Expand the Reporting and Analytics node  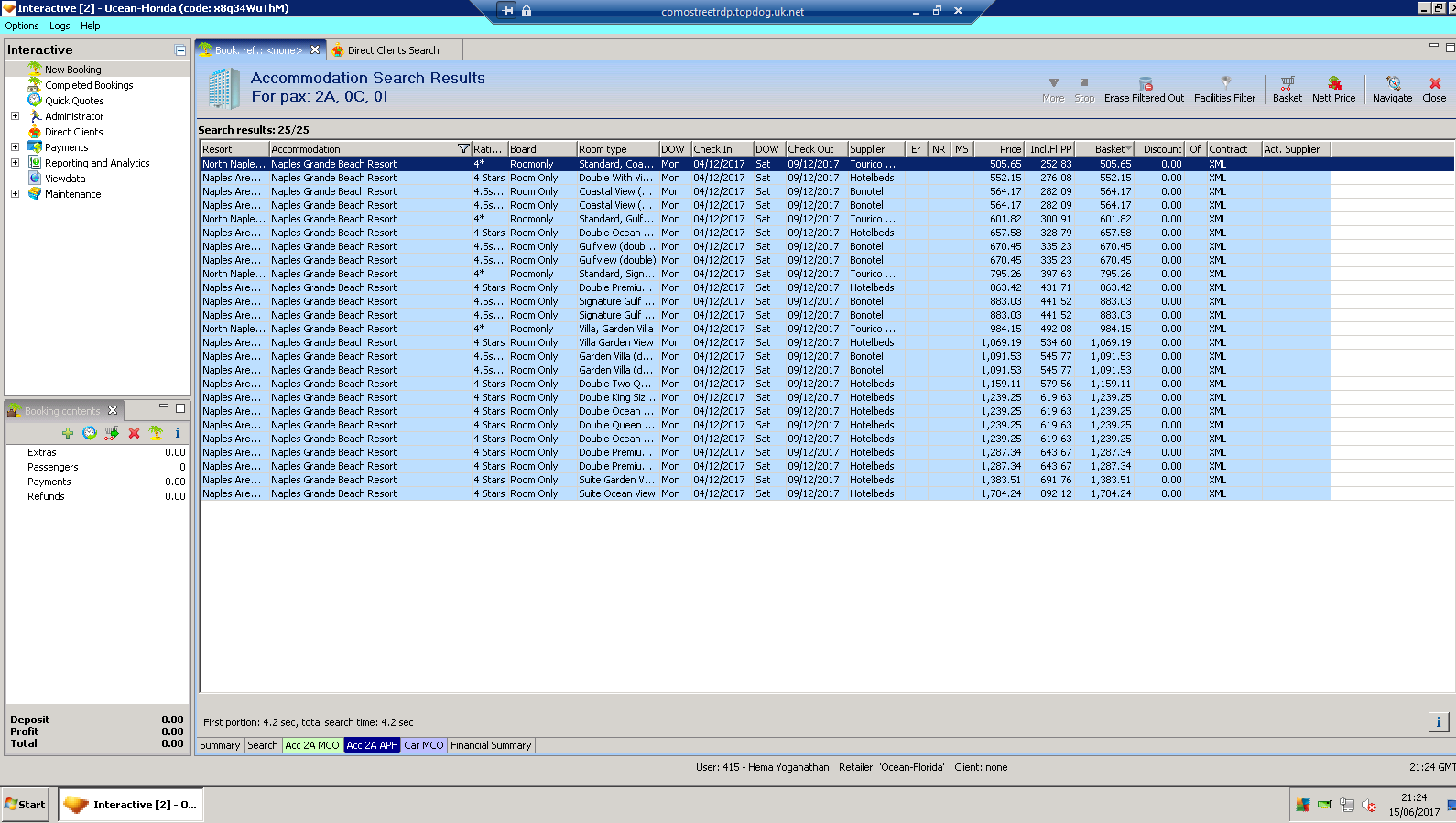click(15, 163)
